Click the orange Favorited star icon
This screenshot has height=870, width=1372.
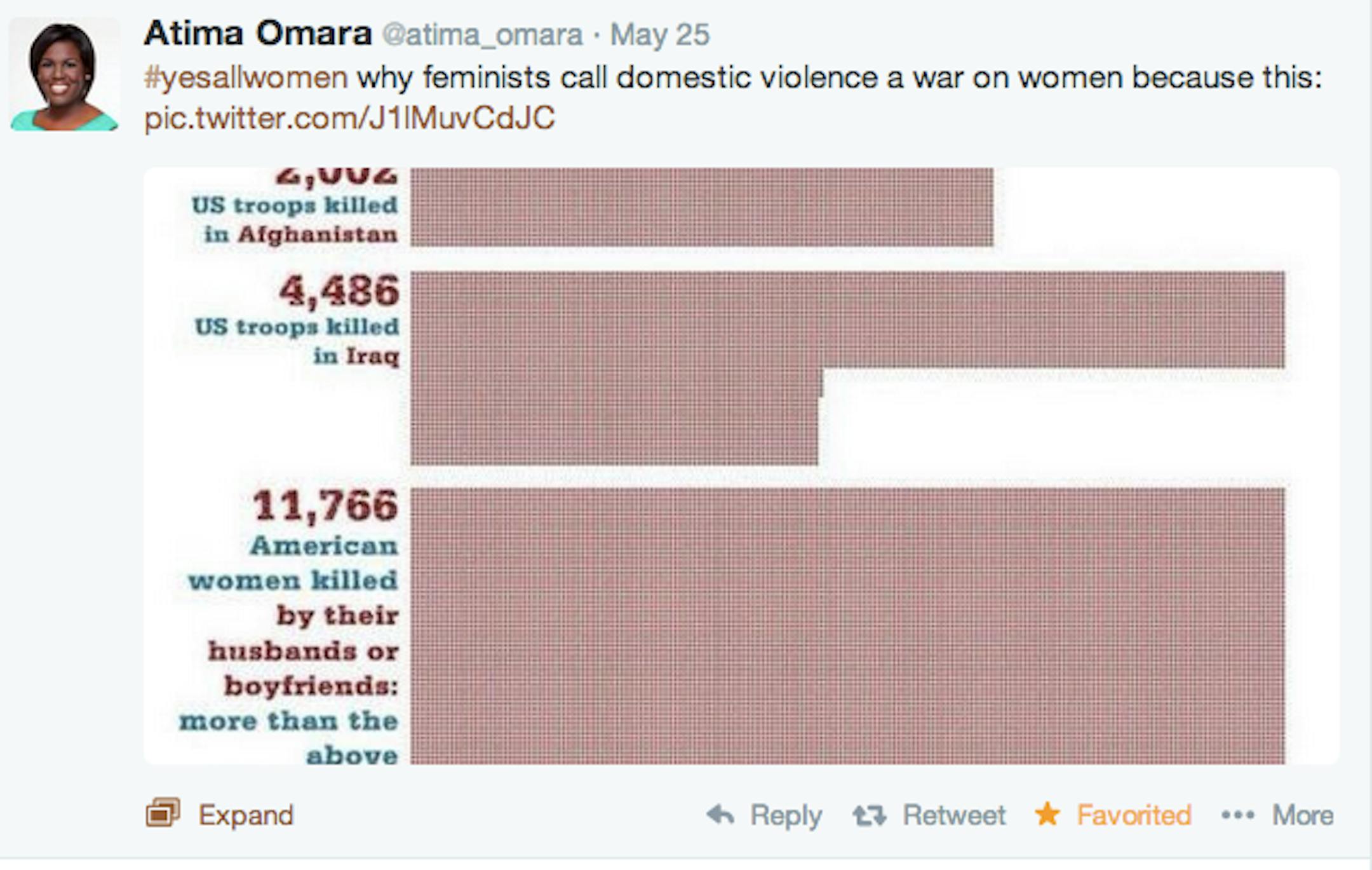coord(1047,814)
